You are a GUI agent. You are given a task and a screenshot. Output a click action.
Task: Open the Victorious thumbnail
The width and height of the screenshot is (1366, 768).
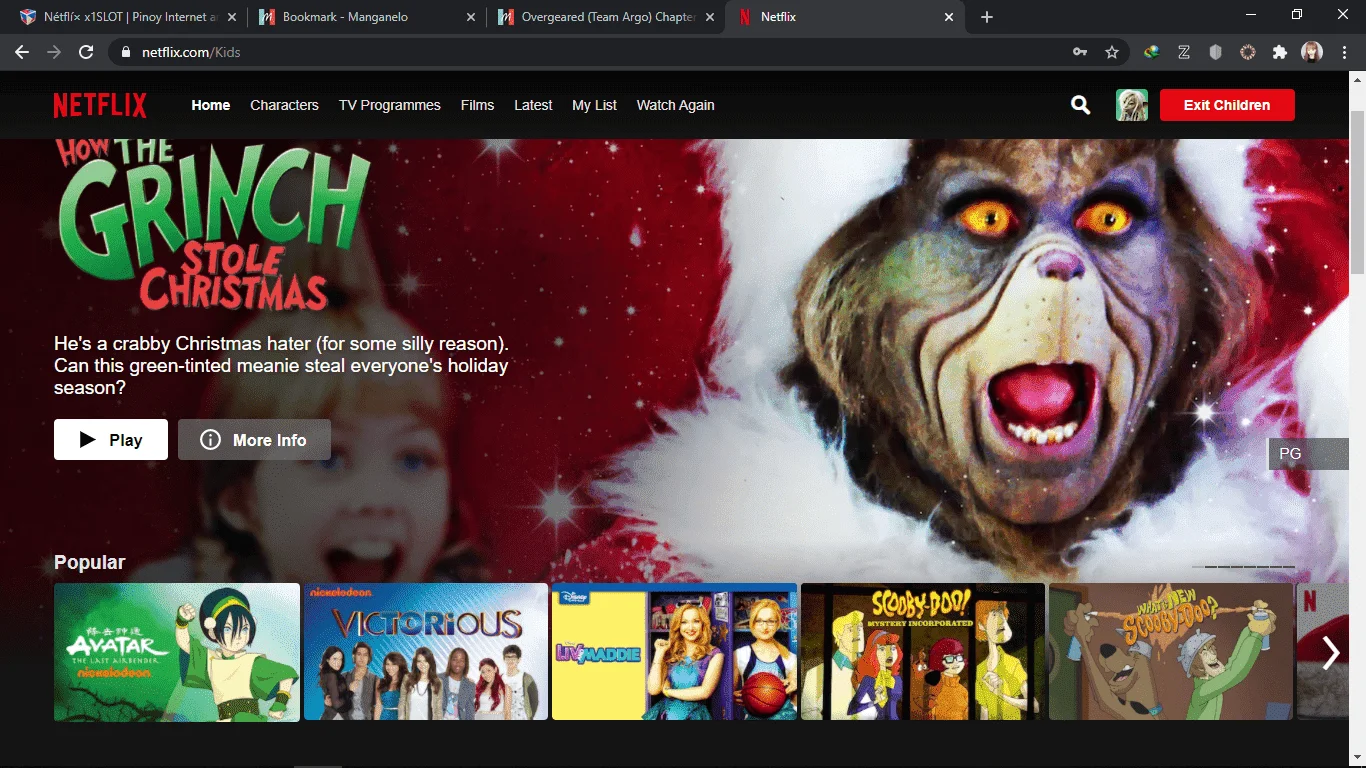pyautogui.click(x=426, y=652)
